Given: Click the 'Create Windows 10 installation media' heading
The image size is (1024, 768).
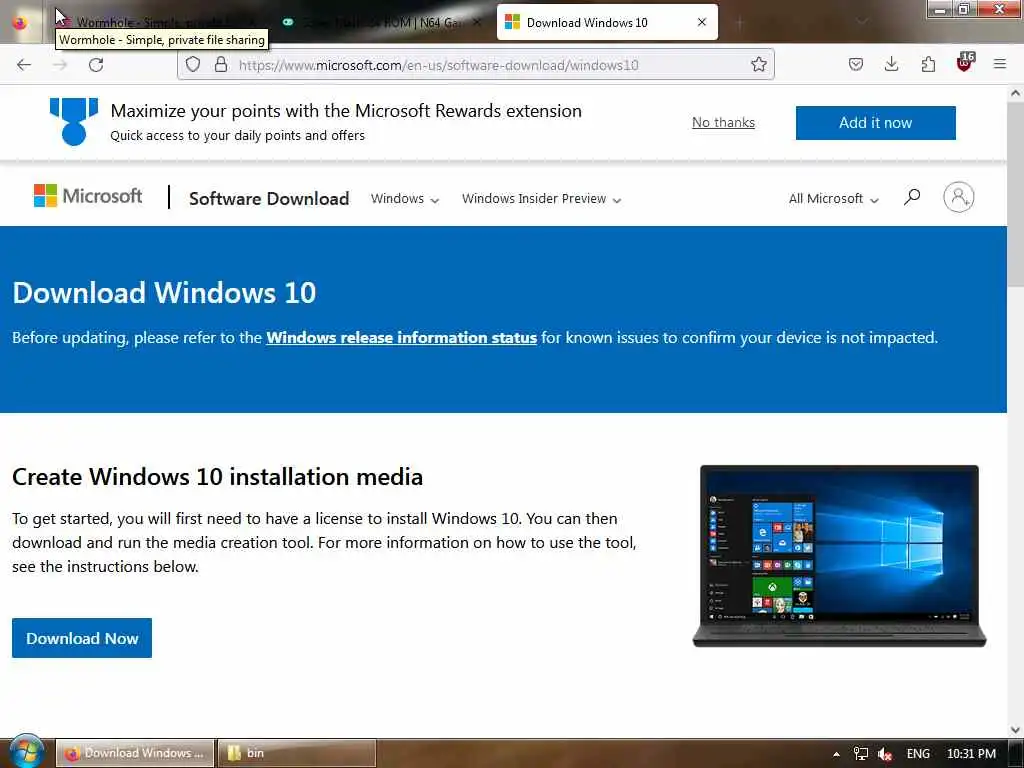Looking at the screenshot, I should tap(217, 477).
